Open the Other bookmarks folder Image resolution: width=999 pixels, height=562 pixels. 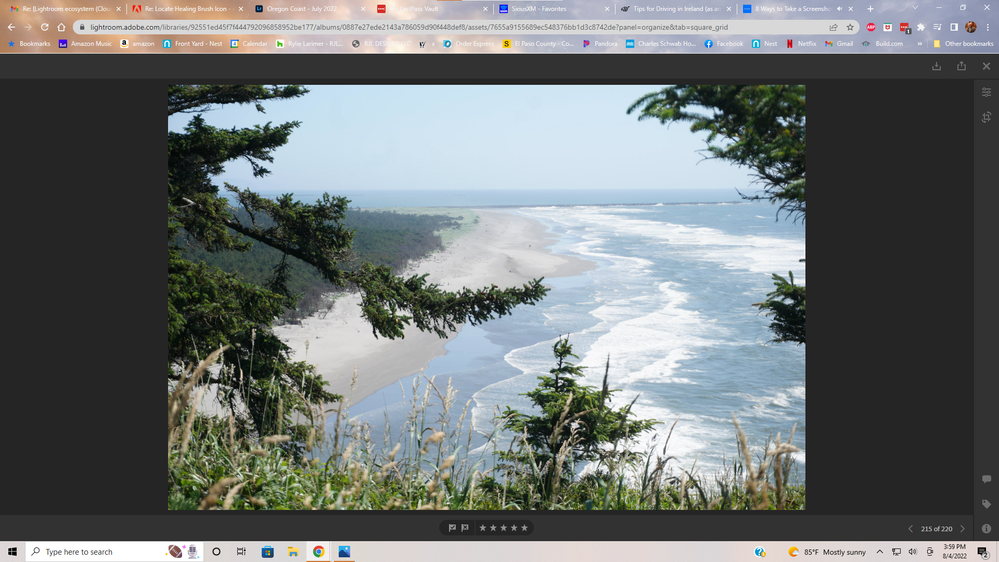963,44
